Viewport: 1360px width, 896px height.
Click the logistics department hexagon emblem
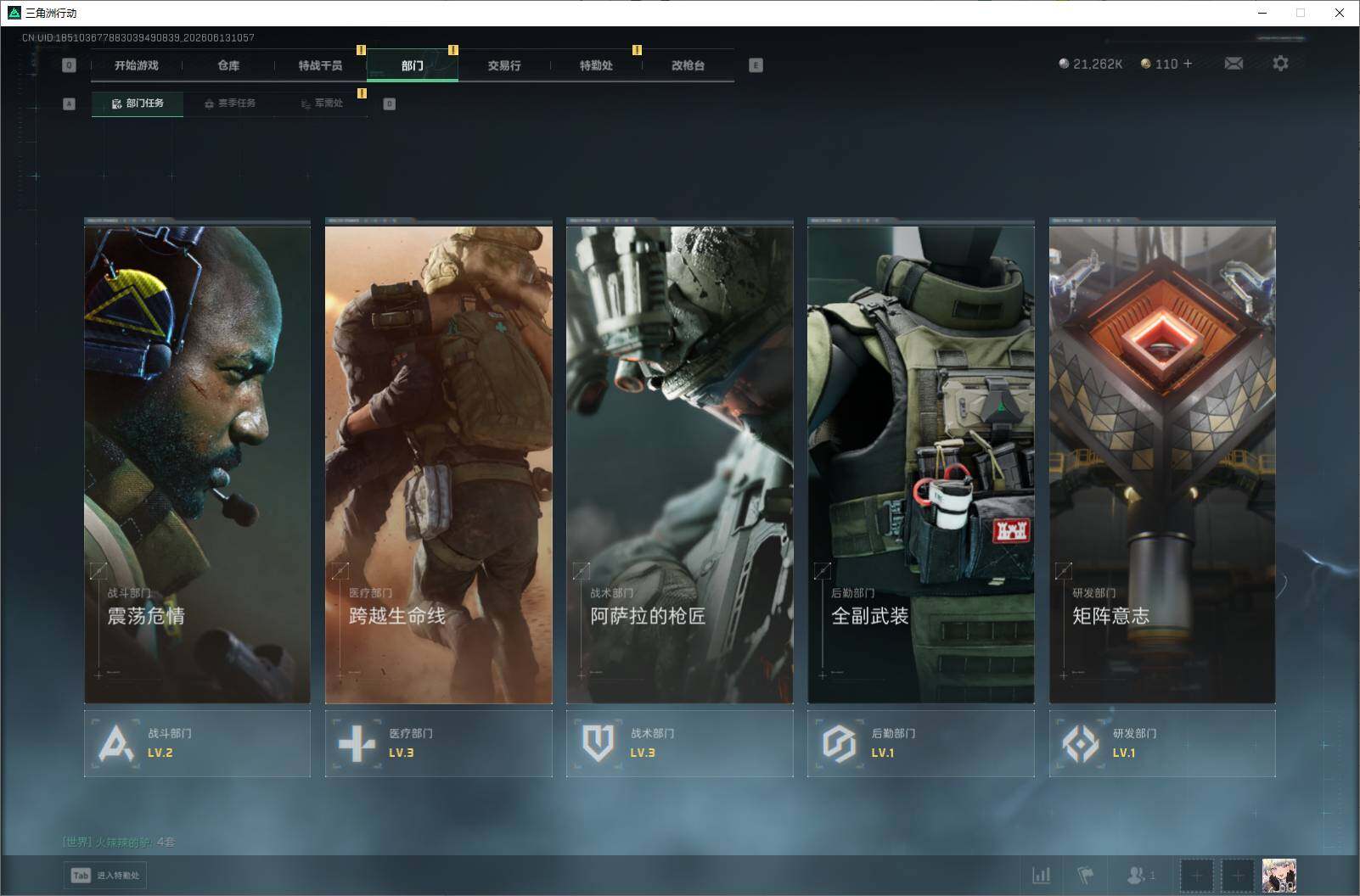coord(839,743)
